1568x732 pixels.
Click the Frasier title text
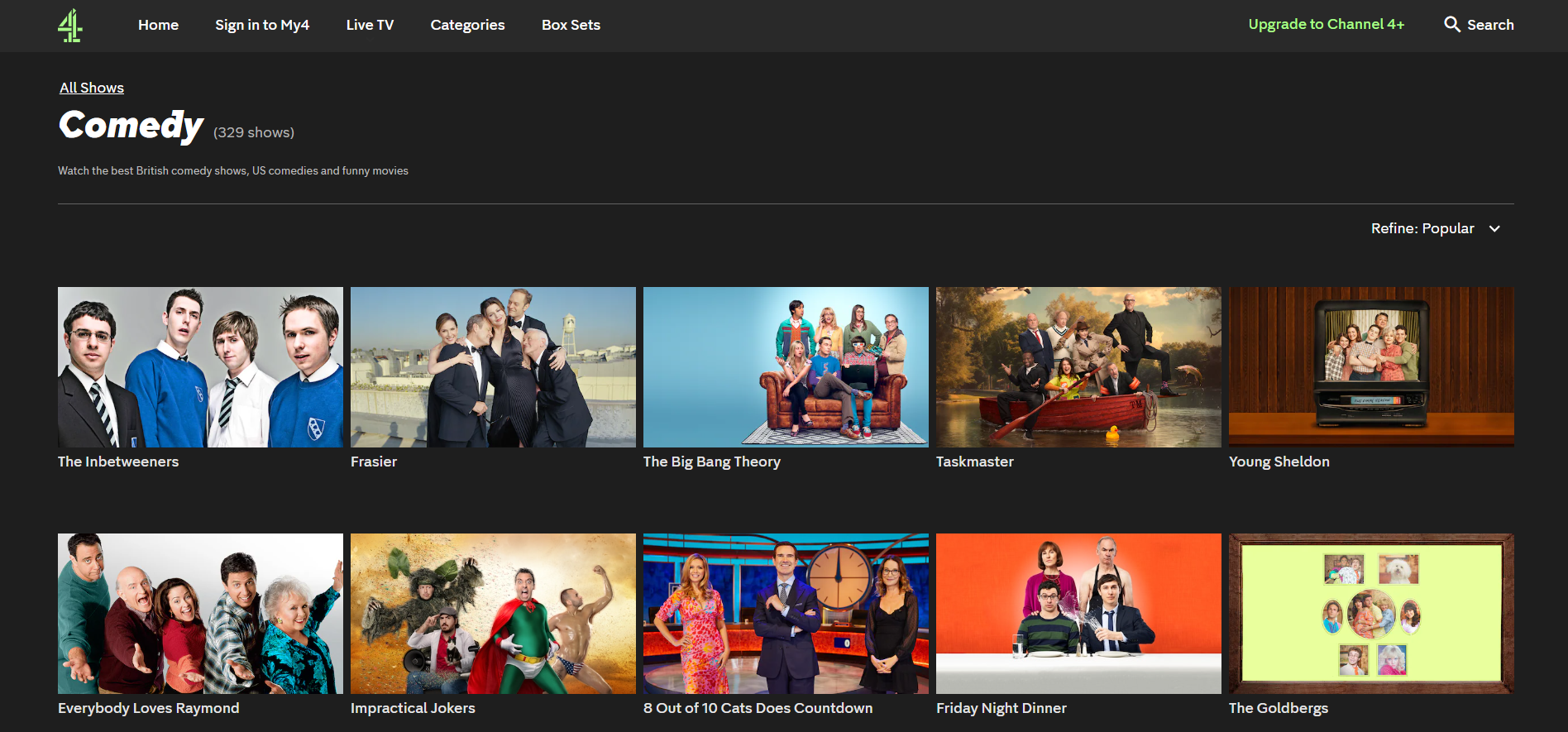point(374,462)
